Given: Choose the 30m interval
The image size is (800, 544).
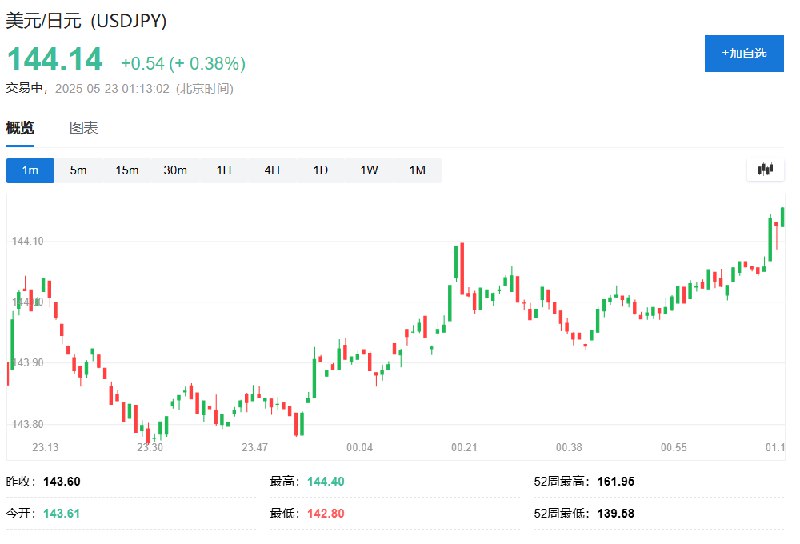Looking at the screenshot, I should click(x=175, y=170).
